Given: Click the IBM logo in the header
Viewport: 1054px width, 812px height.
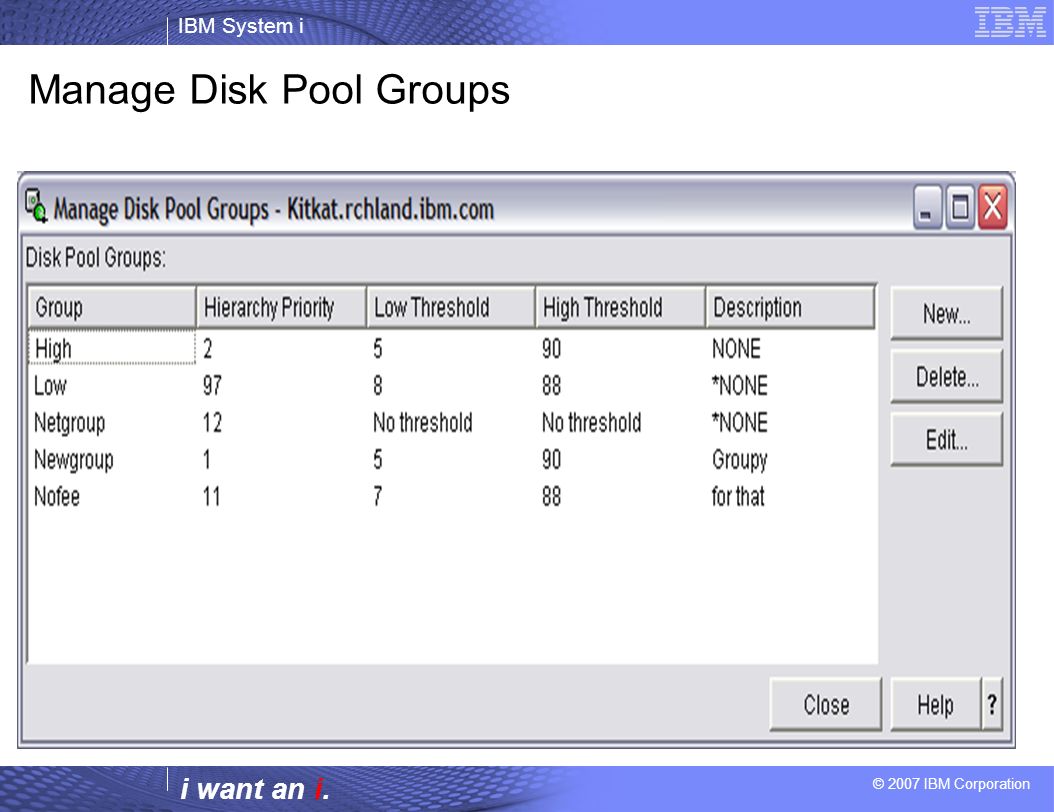Looking at the screenshot, I should [x=1010, y=22].
